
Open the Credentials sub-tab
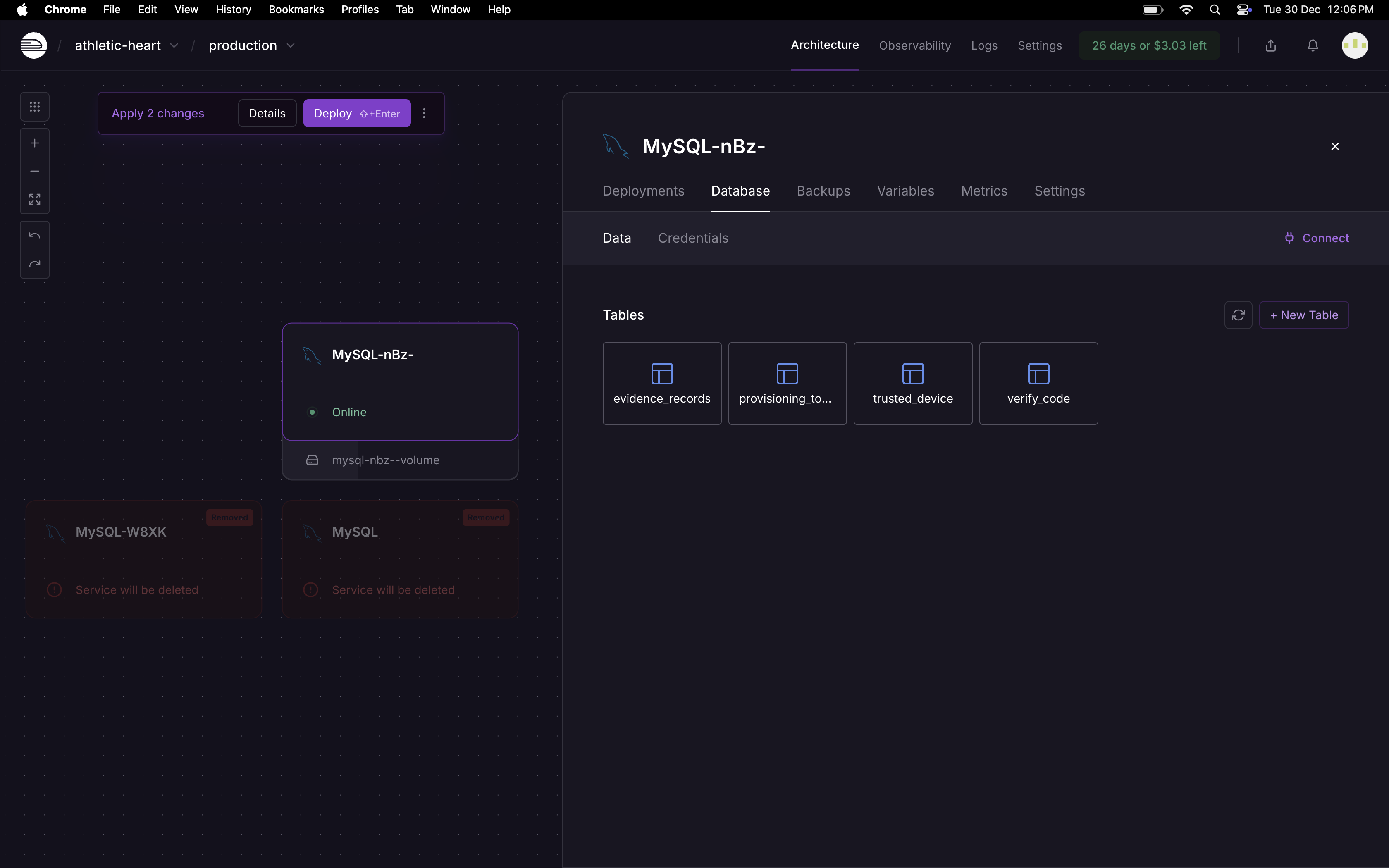693,238
